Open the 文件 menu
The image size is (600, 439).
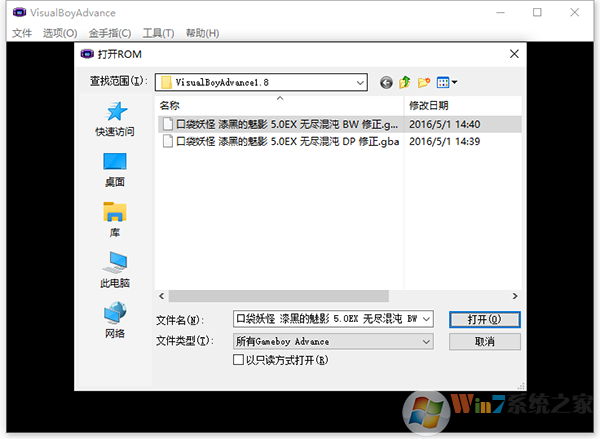coord(22,33)
